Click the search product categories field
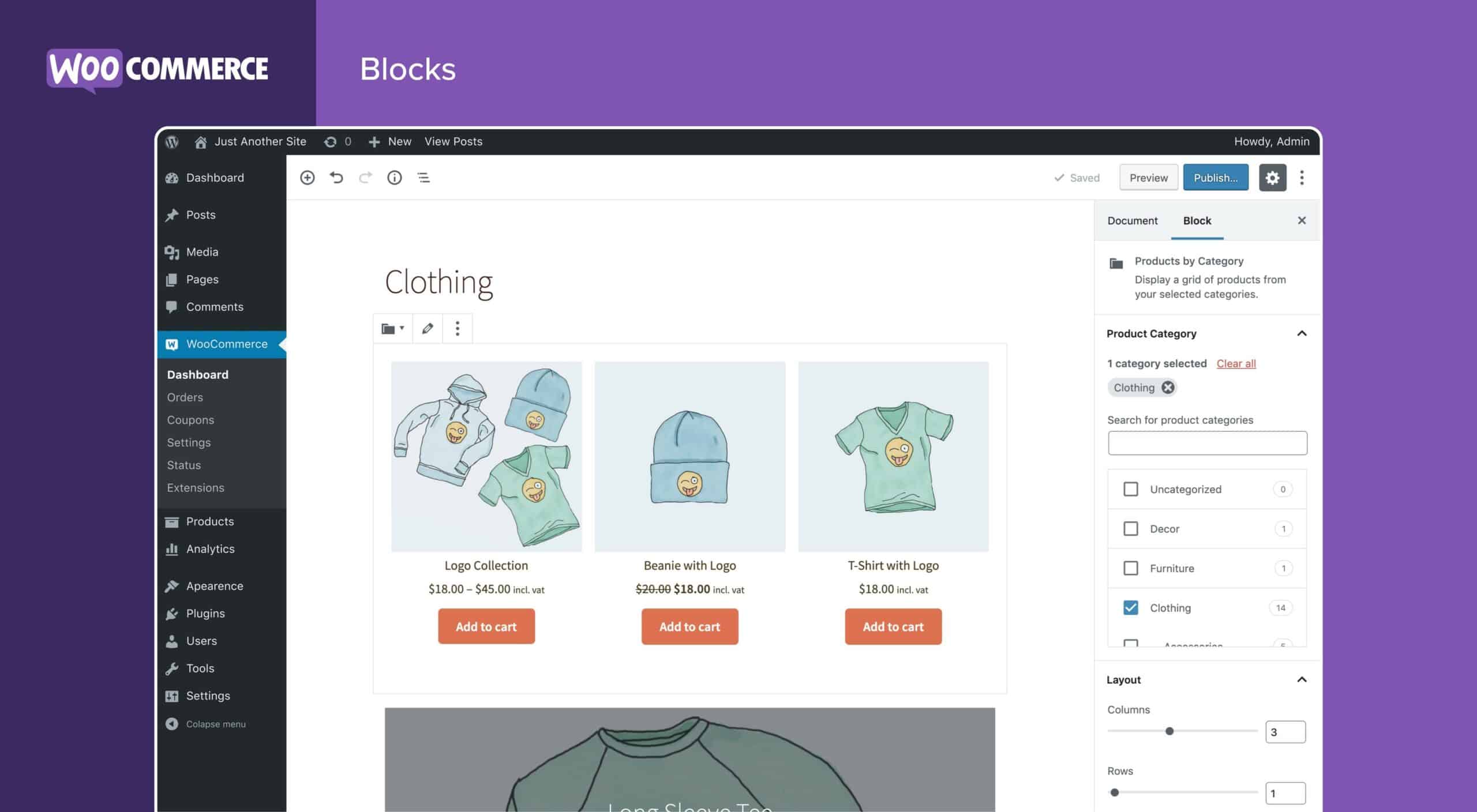 coord(1206,442)
